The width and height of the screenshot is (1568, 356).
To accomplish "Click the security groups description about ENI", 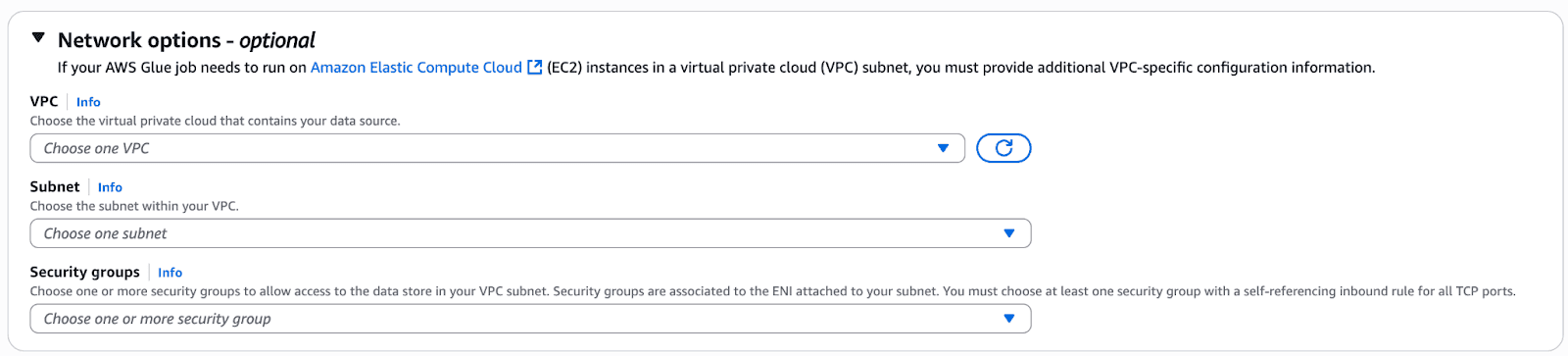I will [x=773, y=291].
